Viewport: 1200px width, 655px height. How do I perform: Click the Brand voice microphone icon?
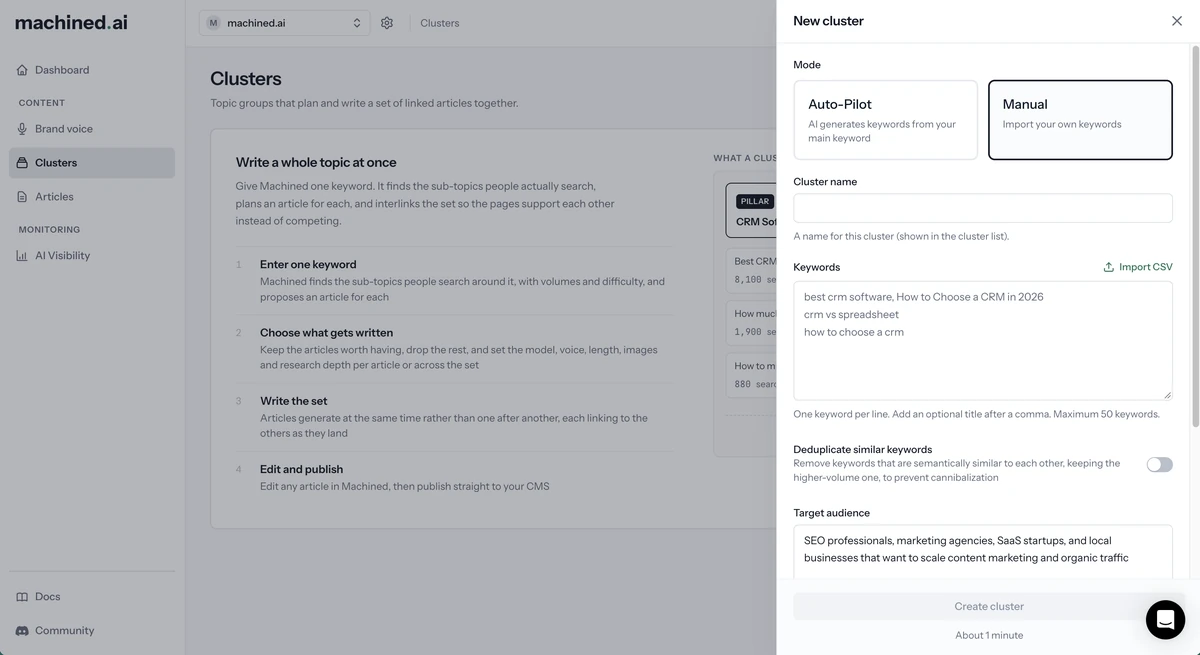tap(22, 129)
